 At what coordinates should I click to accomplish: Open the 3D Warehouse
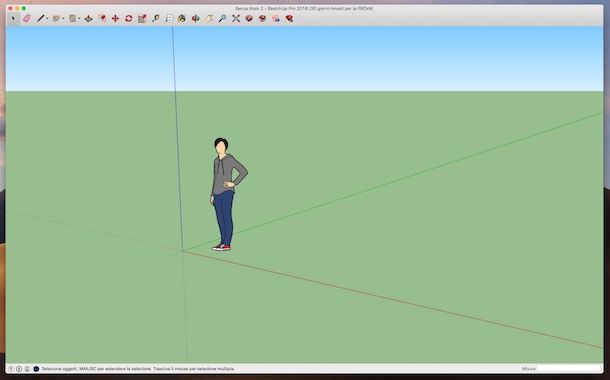click(249, 18)
